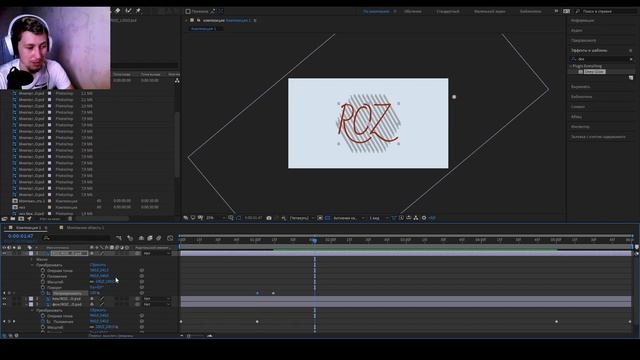The width and height of the screenshot is (640, 360).
Task: Toggle shy switch for layer 1
Action: [92, 253]
